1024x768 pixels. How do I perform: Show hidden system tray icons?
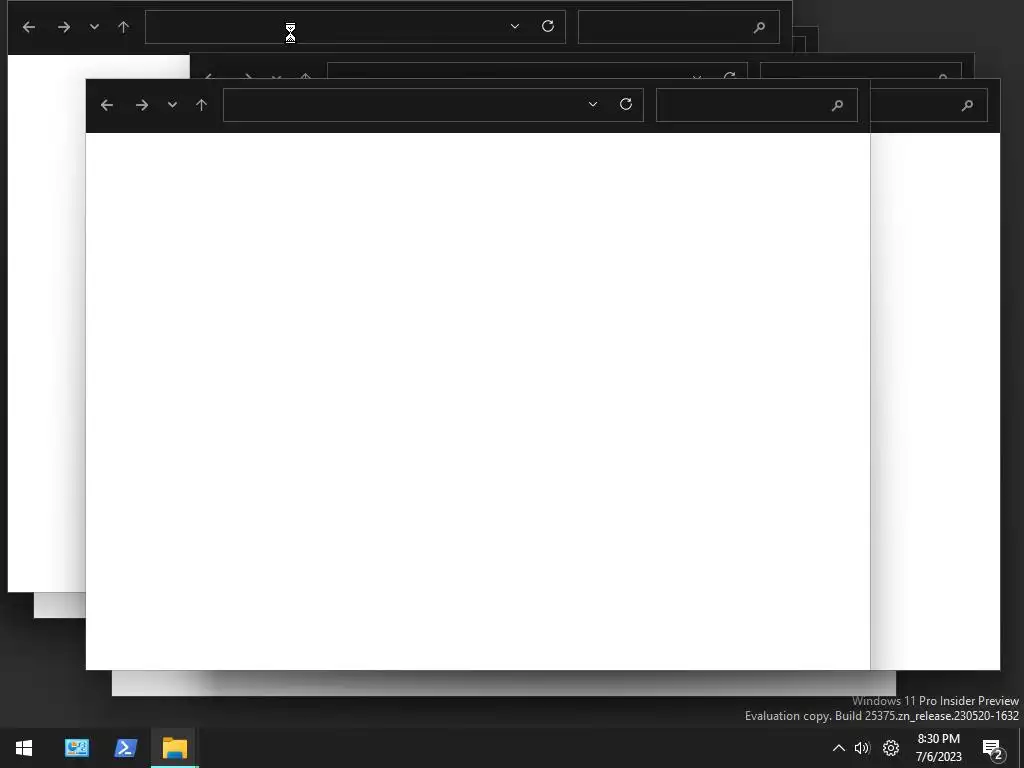coord(839,748)
